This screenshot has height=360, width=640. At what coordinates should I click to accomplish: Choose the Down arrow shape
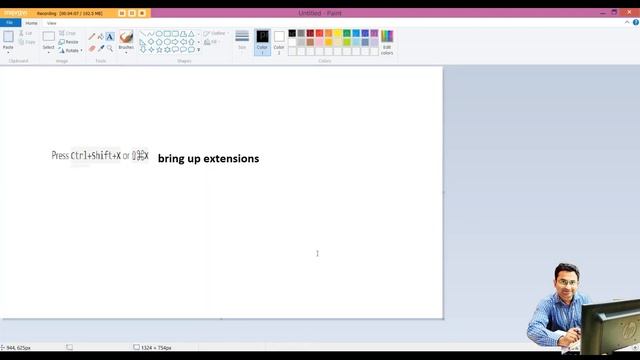click(143, 49)
